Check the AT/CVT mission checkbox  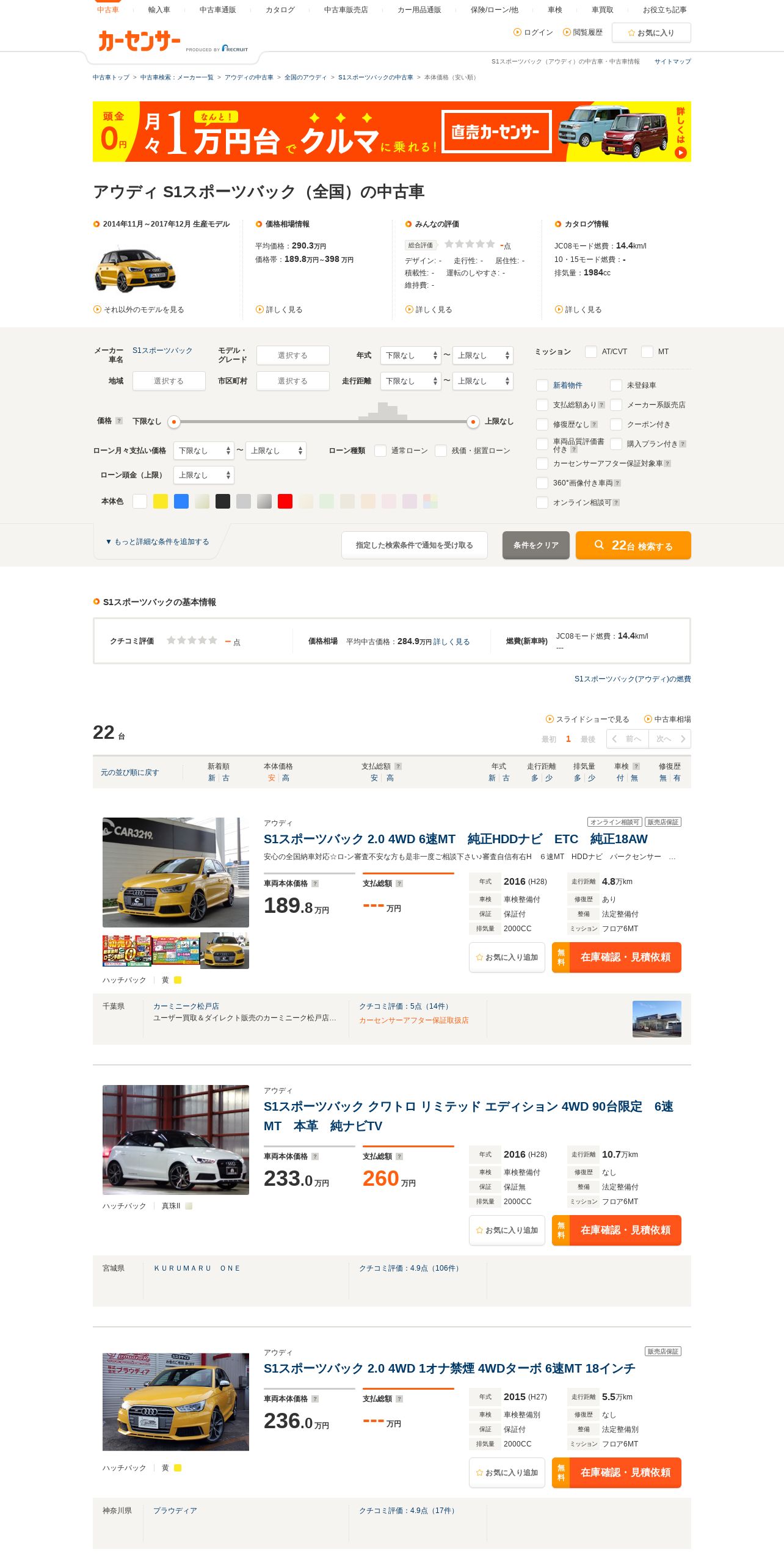click(x=591, y=352)
